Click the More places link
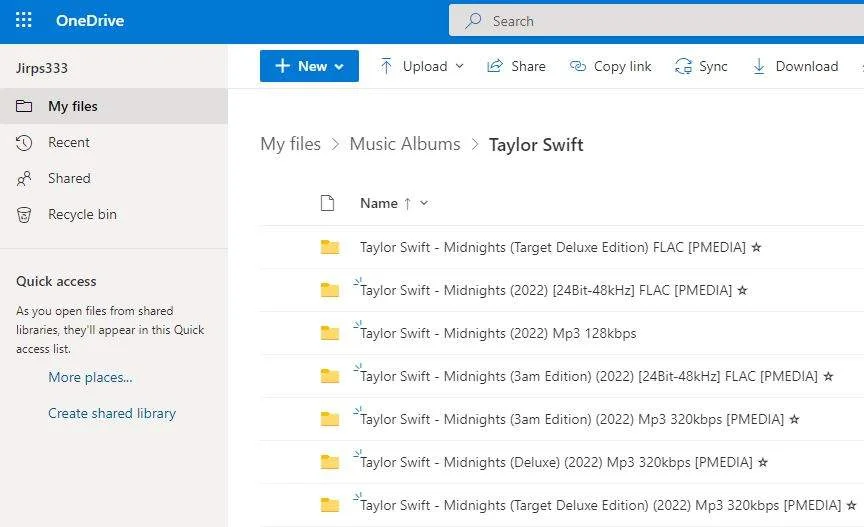Viewport: 864px width, 527px height. (x=90, y=378)
